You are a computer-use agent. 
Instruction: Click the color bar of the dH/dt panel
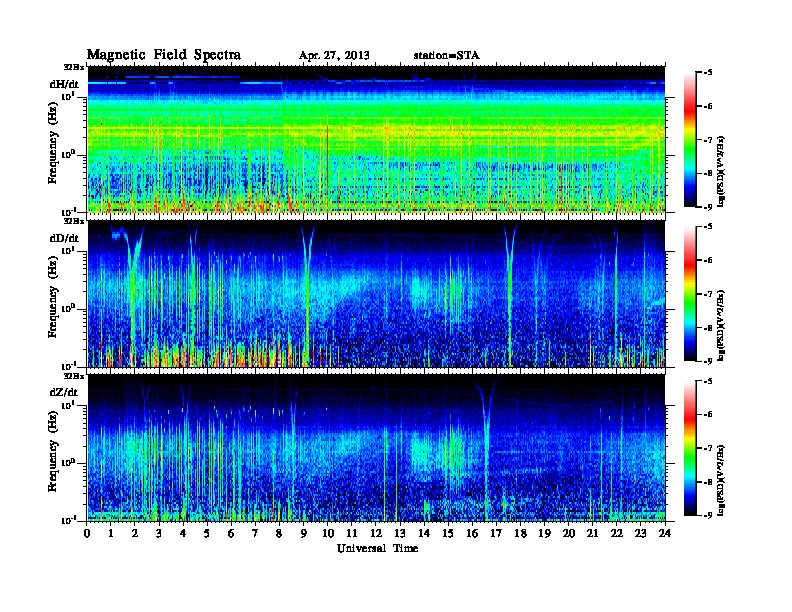tap(690, 140)
